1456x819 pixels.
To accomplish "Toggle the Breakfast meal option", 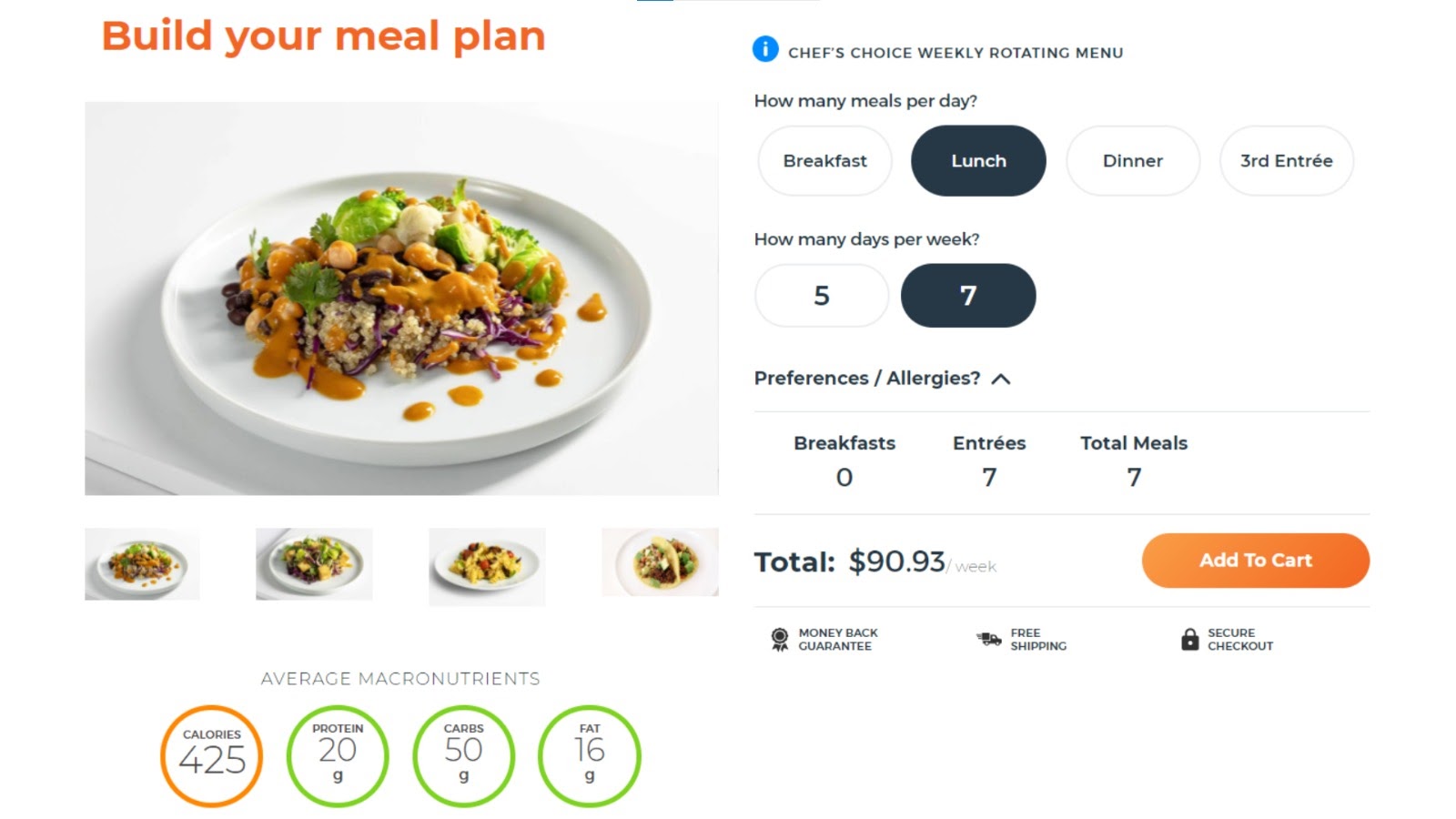I will coord(825,161).
